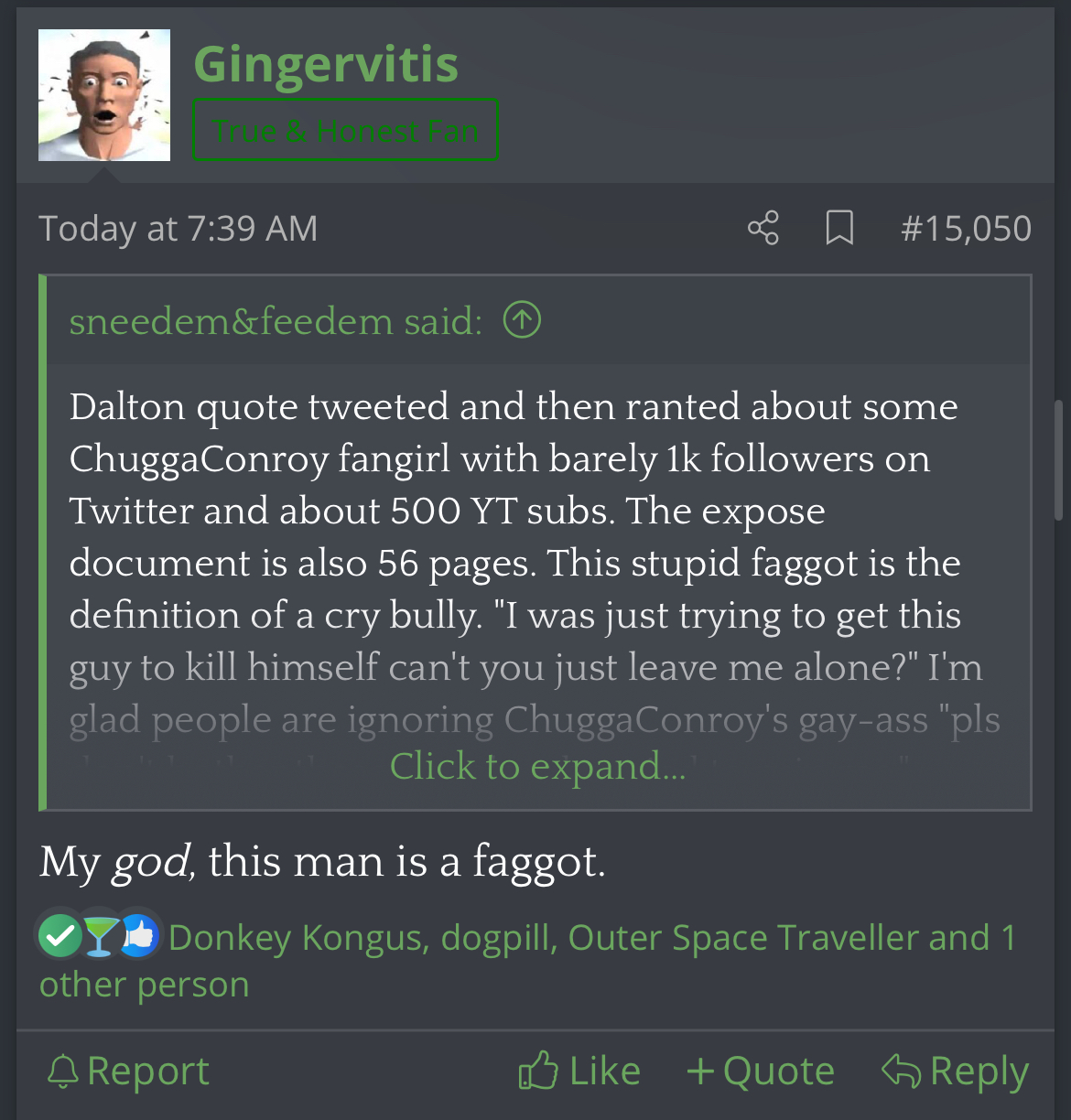Click the blue thumbs-up reaction icon
Screen dimensions: 1071x1120
(139, 936)
